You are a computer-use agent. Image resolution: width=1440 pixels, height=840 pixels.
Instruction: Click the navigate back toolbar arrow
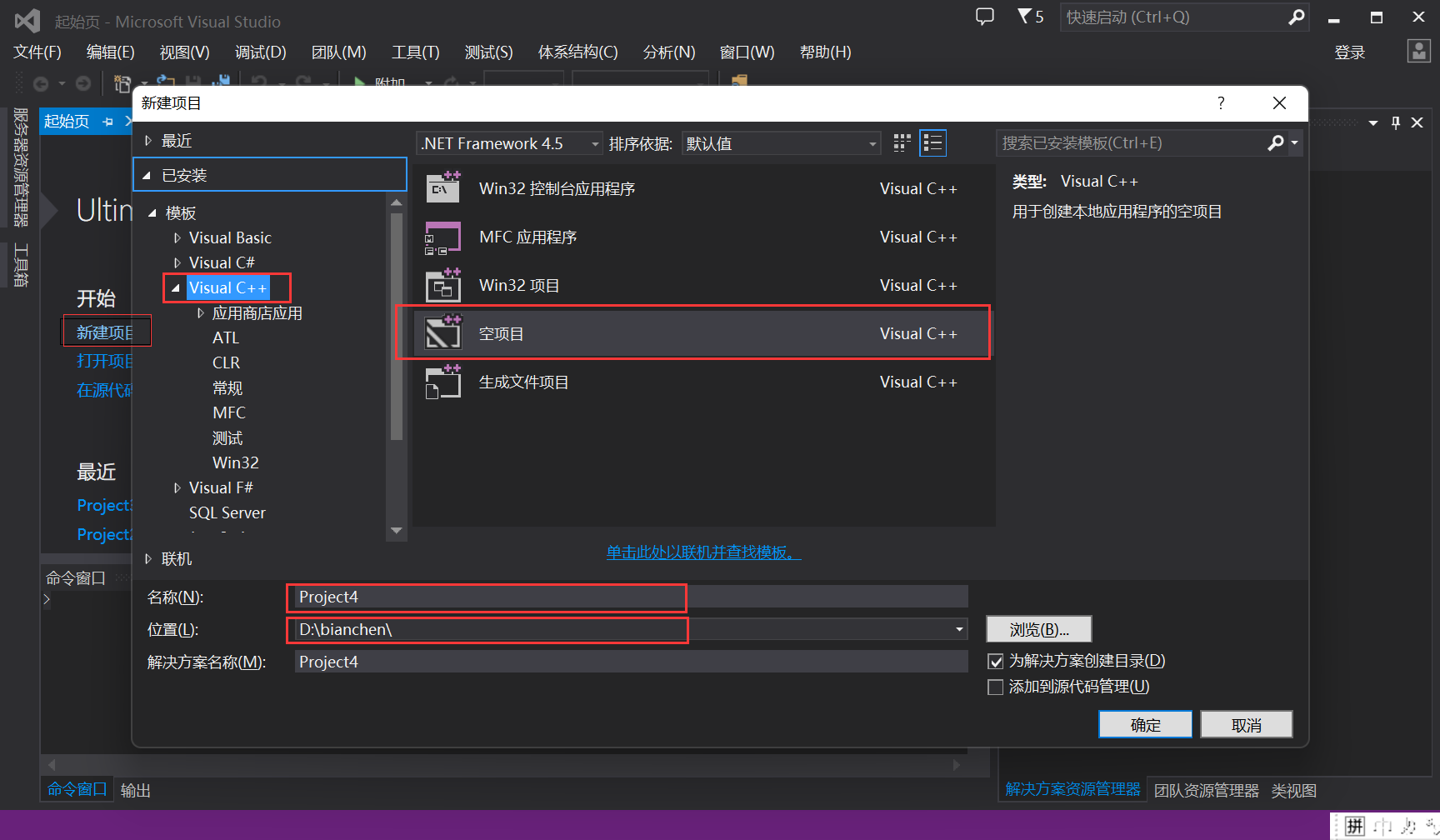click(x=41, y=83)
